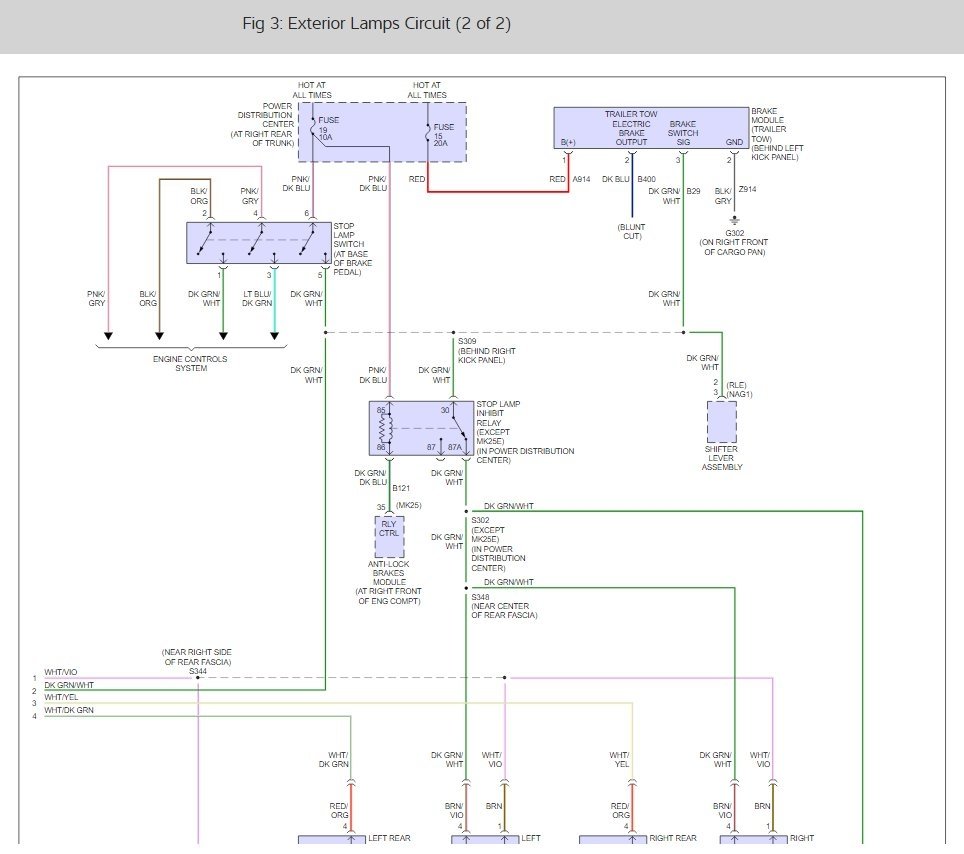The width and height of the screenshot is (964, 854).
Task: Click the 'LT BLU/ DK GRN' wire label
Action: [x=257, y=299]
